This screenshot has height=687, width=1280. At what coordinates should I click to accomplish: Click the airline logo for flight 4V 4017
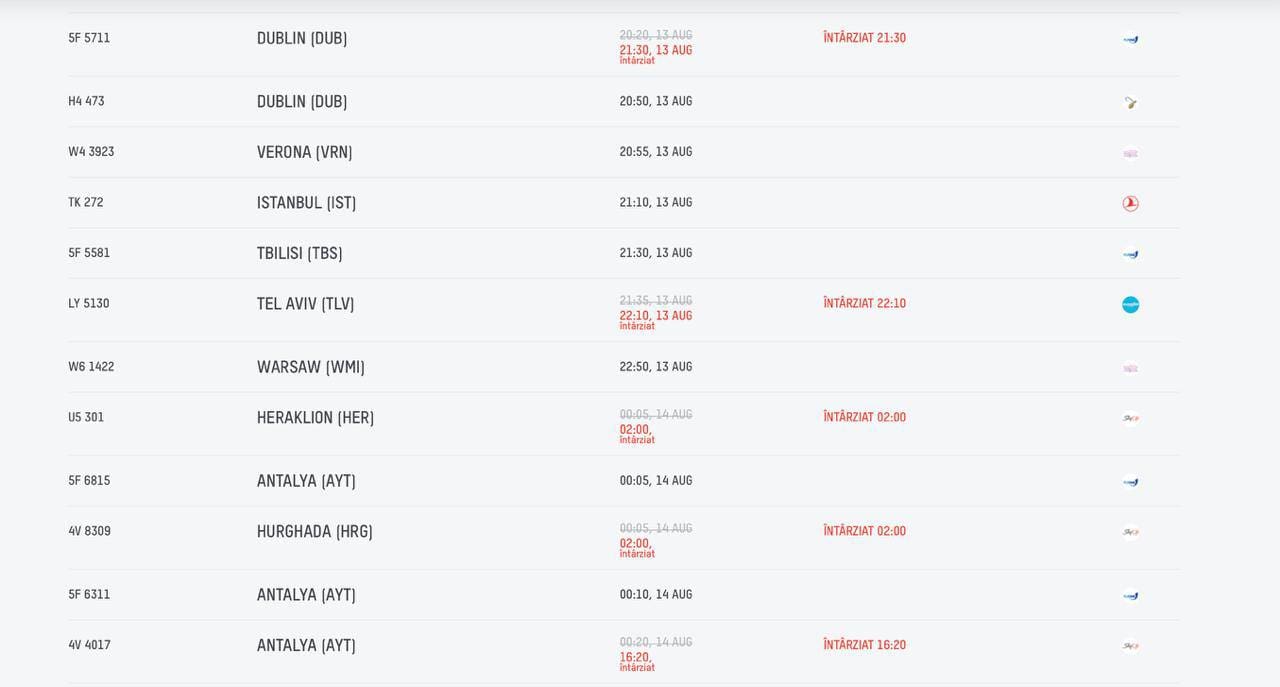1130,646
